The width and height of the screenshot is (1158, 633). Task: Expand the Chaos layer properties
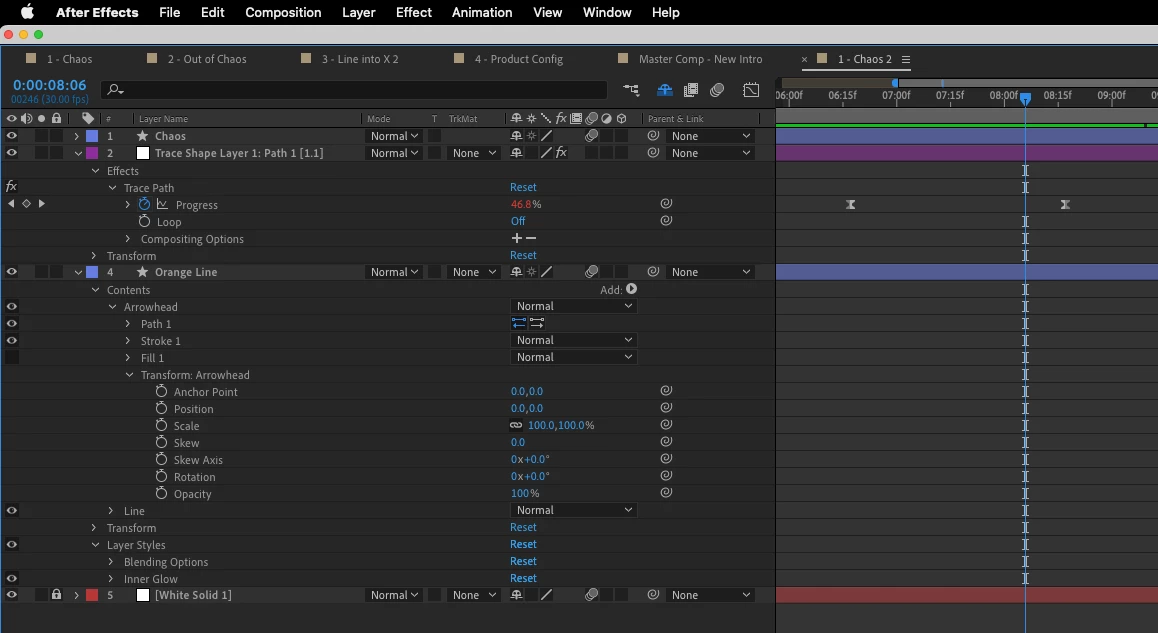pyautogui.click(x=76, y=136)
